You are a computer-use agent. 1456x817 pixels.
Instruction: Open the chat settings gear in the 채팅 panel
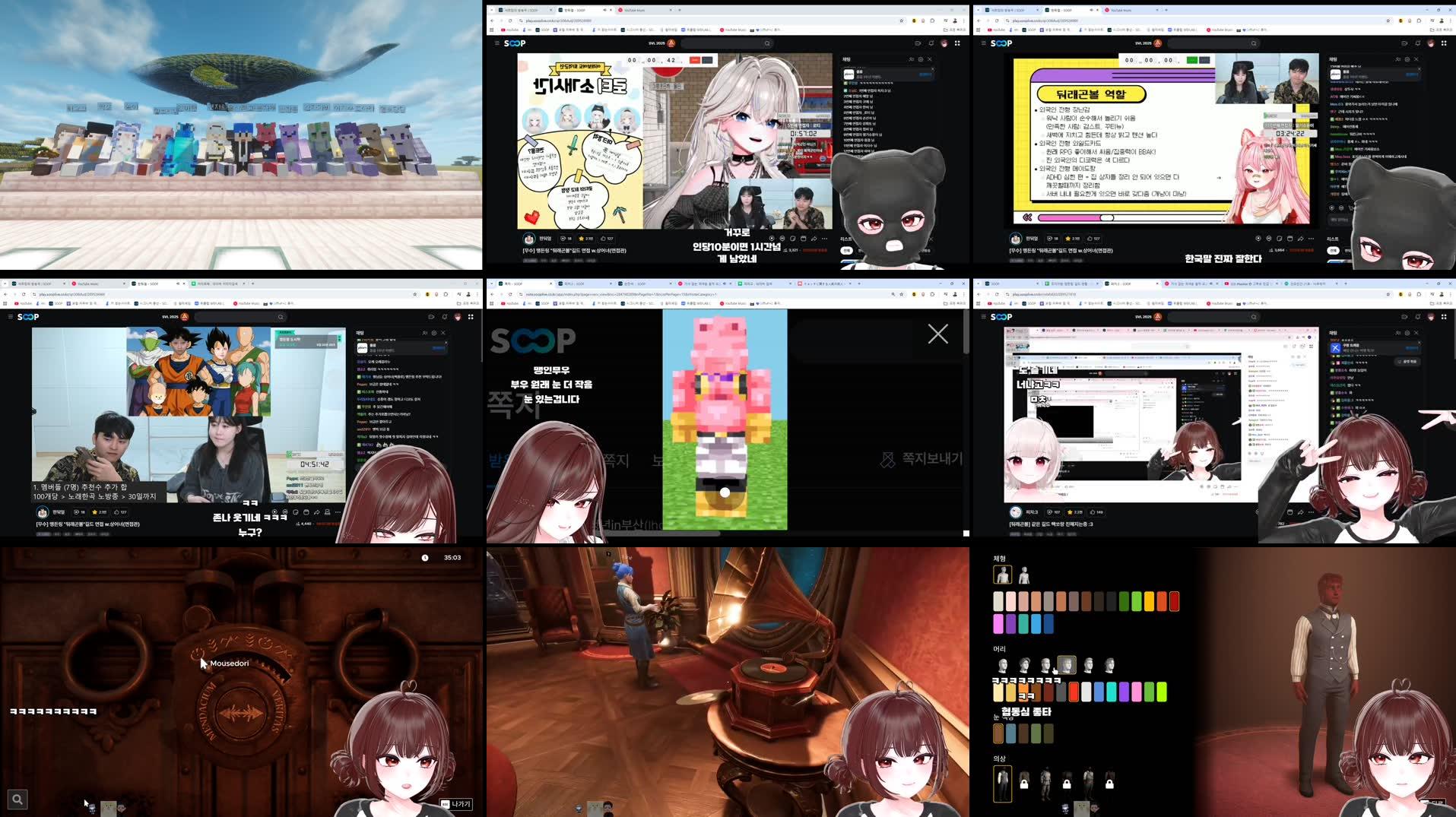point(921,59)
